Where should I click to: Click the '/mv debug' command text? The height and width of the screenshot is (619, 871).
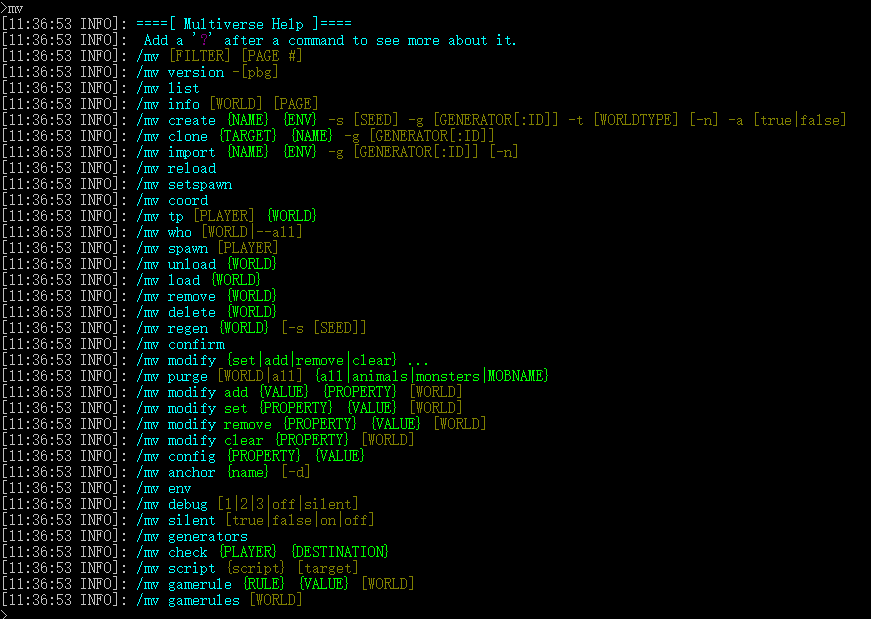click(x=172, y=504)
